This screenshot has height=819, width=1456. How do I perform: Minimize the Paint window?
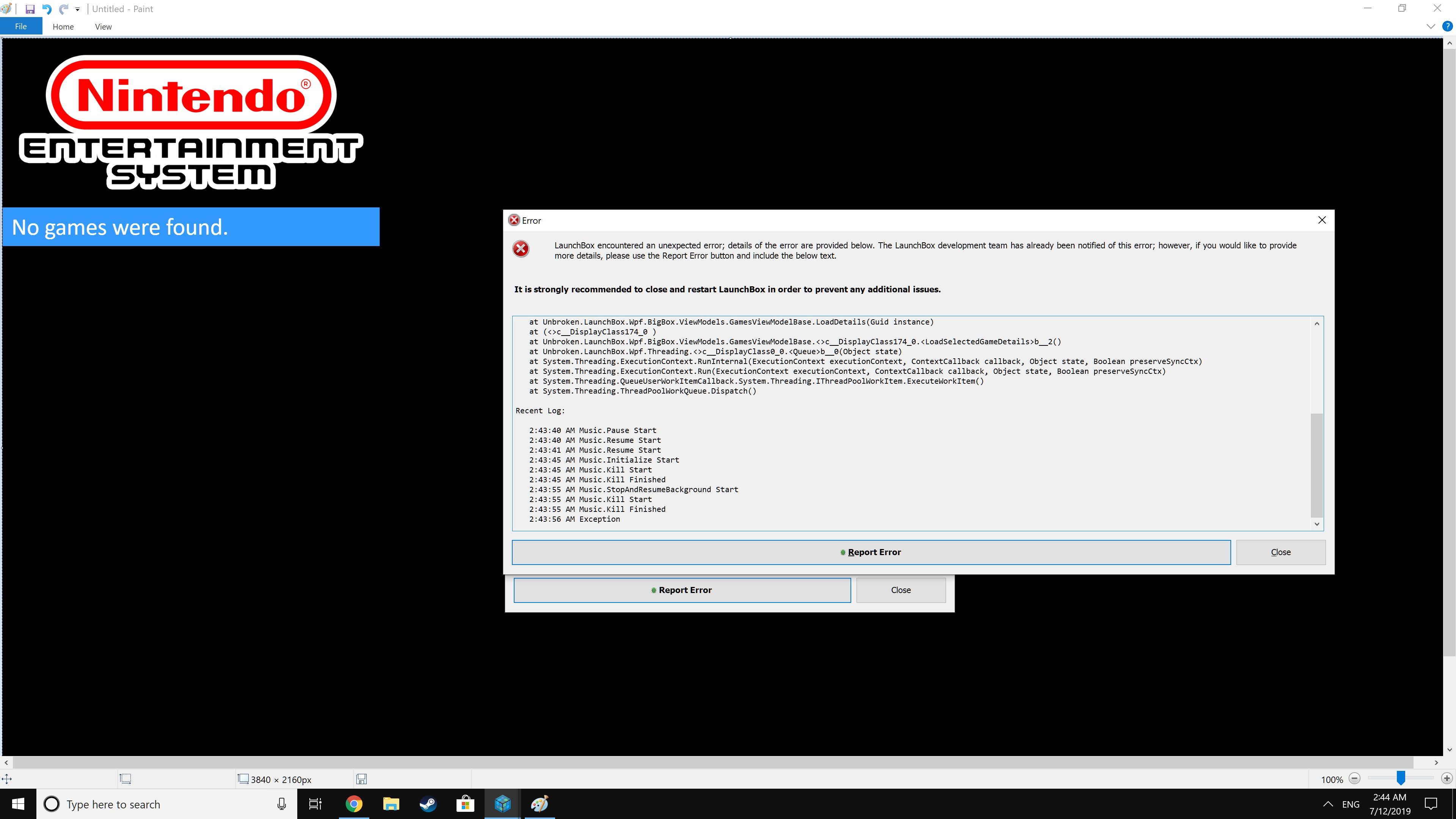(1367, 8)
